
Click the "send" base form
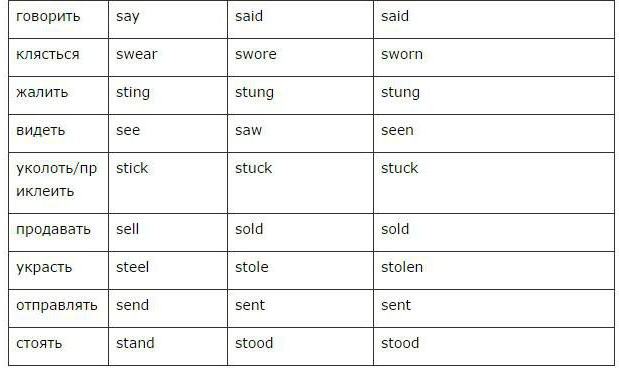(132, 305)
